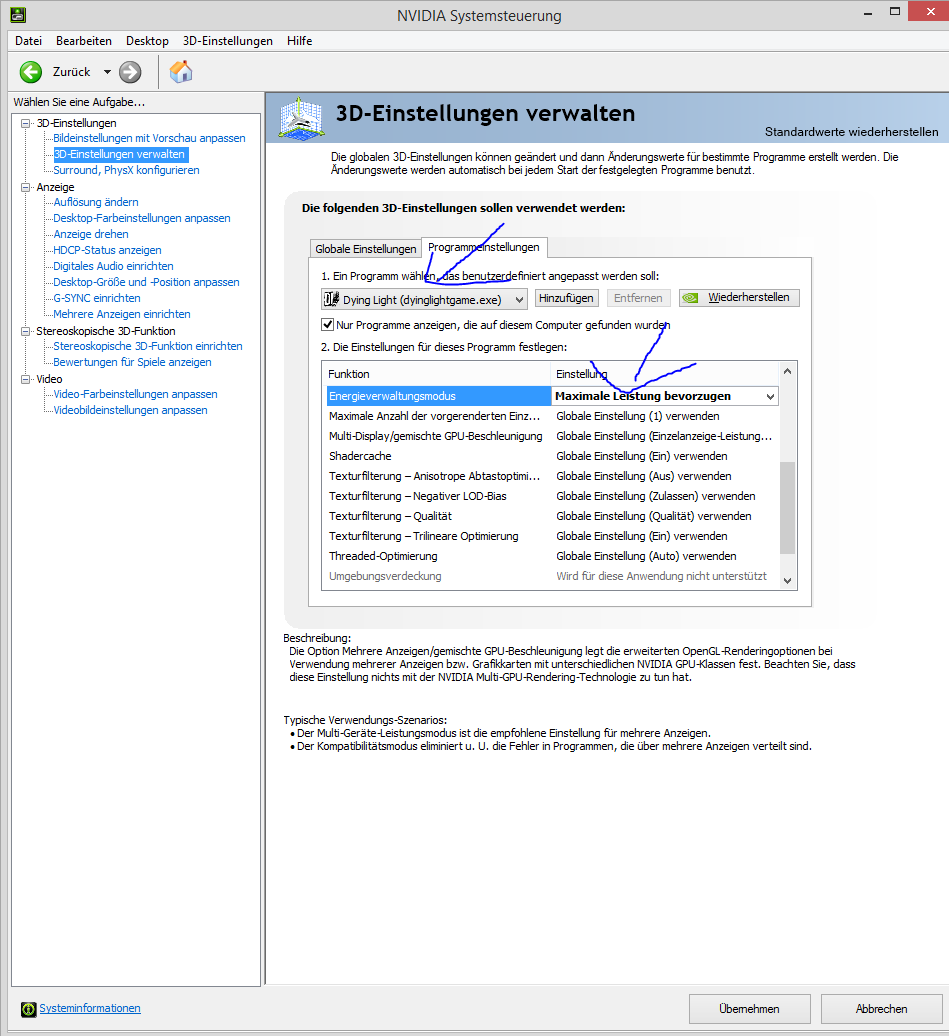Click the home icon in toolbar
Screen dimensions: 949x1036
[180, 72]
